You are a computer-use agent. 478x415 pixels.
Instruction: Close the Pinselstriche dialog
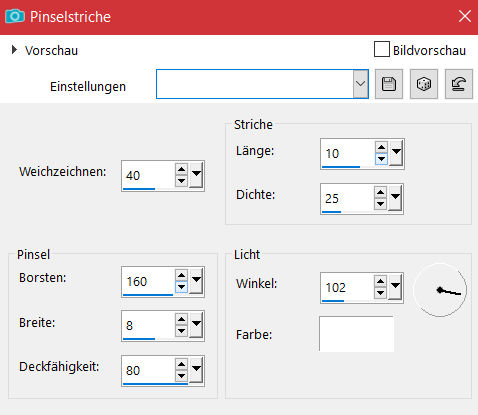click(465, 16)
